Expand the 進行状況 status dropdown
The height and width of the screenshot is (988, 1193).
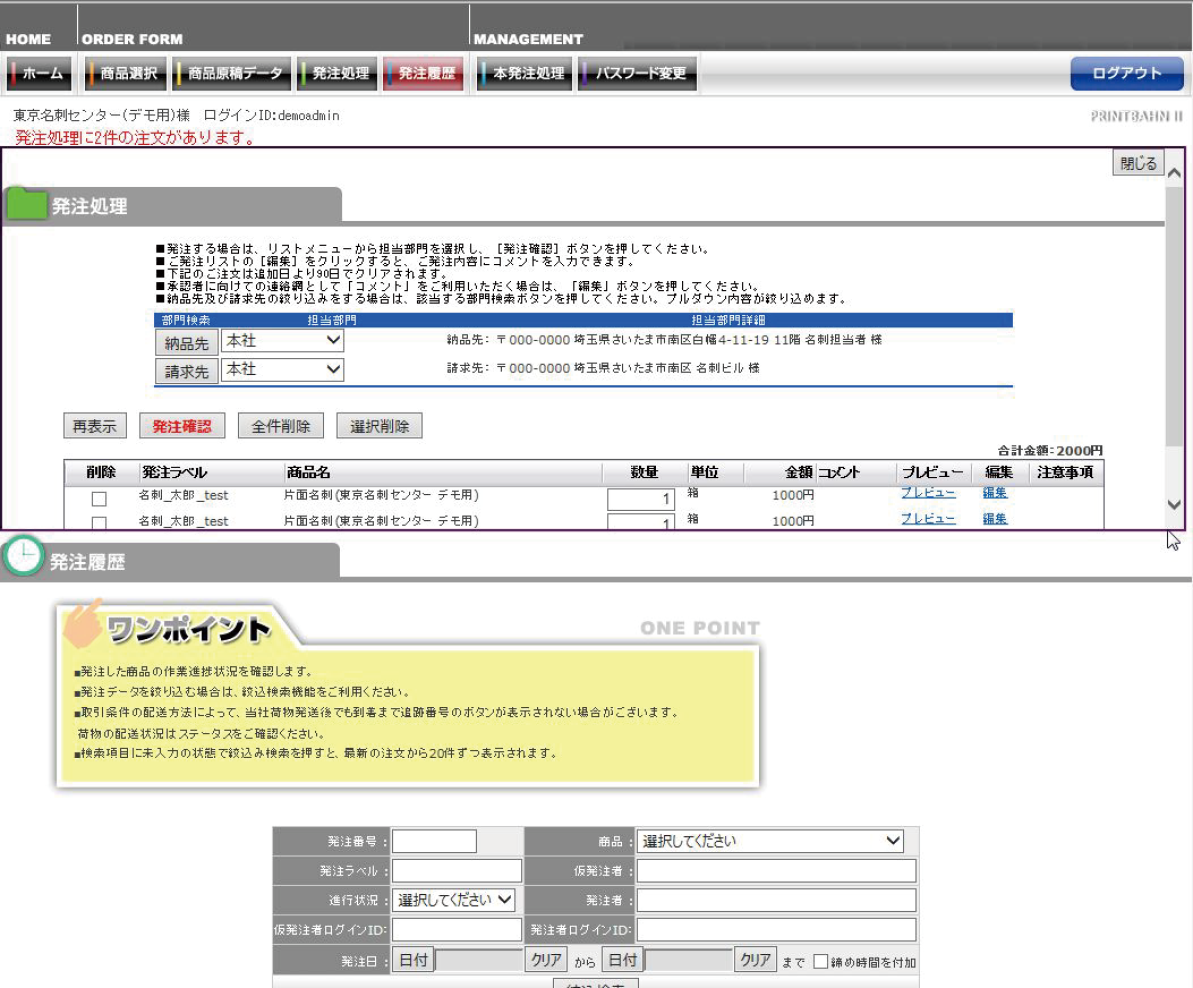point(454,900)
